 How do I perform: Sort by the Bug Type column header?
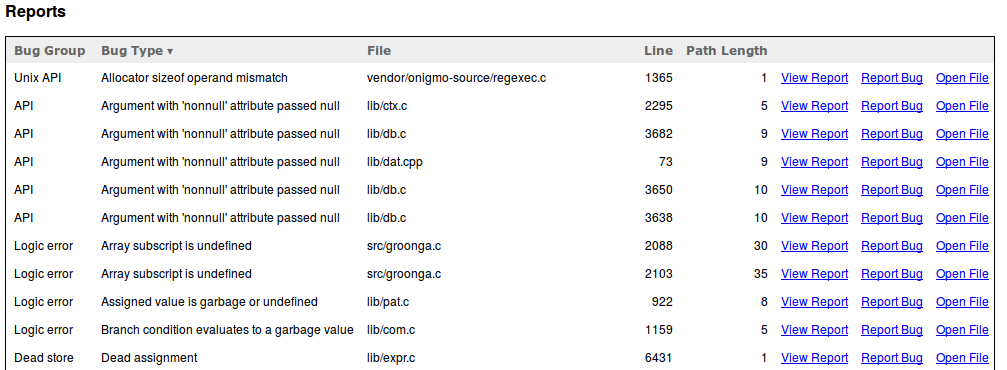[137, 51]
